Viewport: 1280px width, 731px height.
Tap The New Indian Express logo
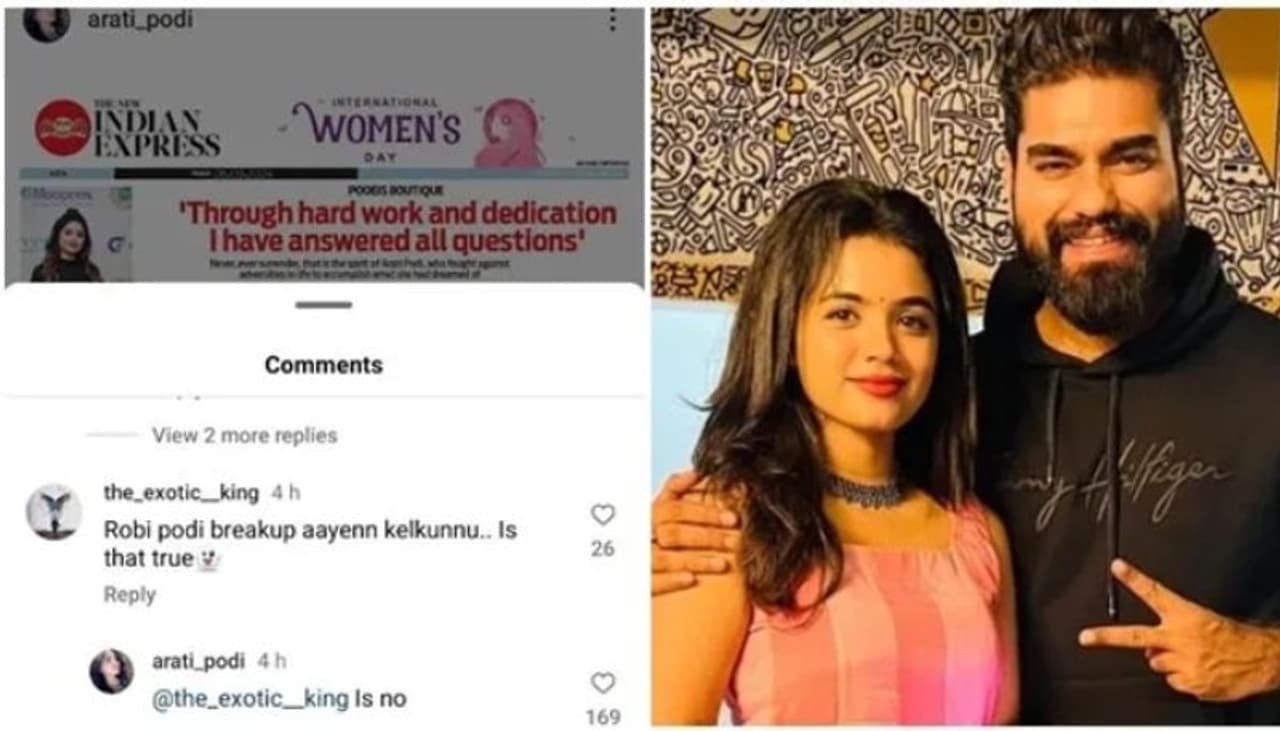tap(128, 128)
